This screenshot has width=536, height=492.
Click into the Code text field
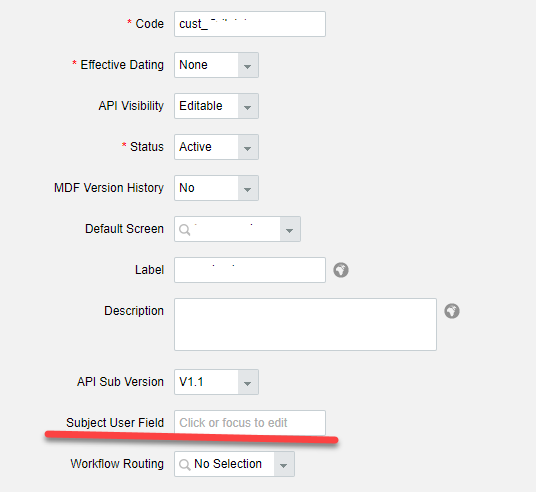[x=250, y=24]
